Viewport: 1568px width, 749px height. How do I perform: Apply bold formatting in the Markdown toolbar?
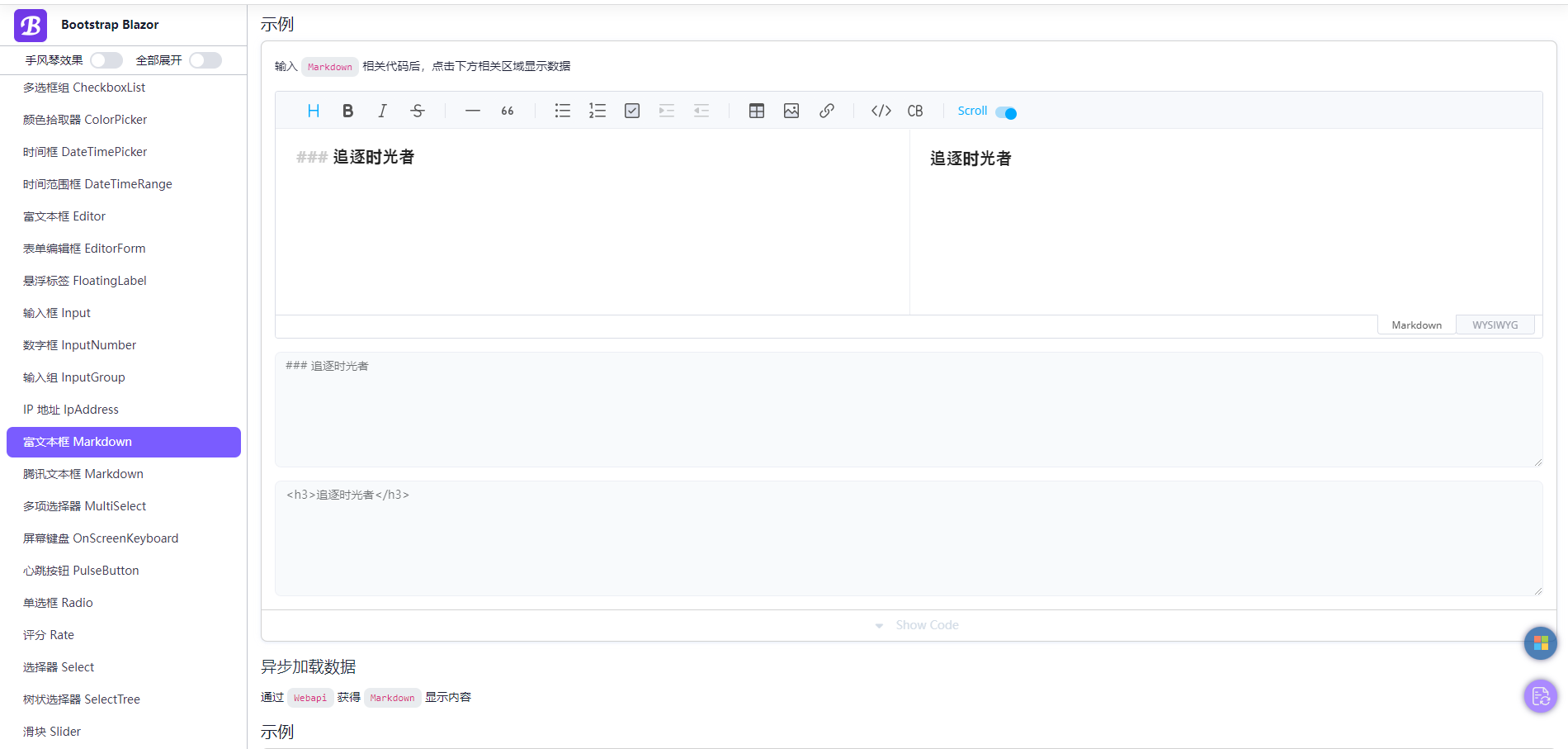[x=347, y=110]
